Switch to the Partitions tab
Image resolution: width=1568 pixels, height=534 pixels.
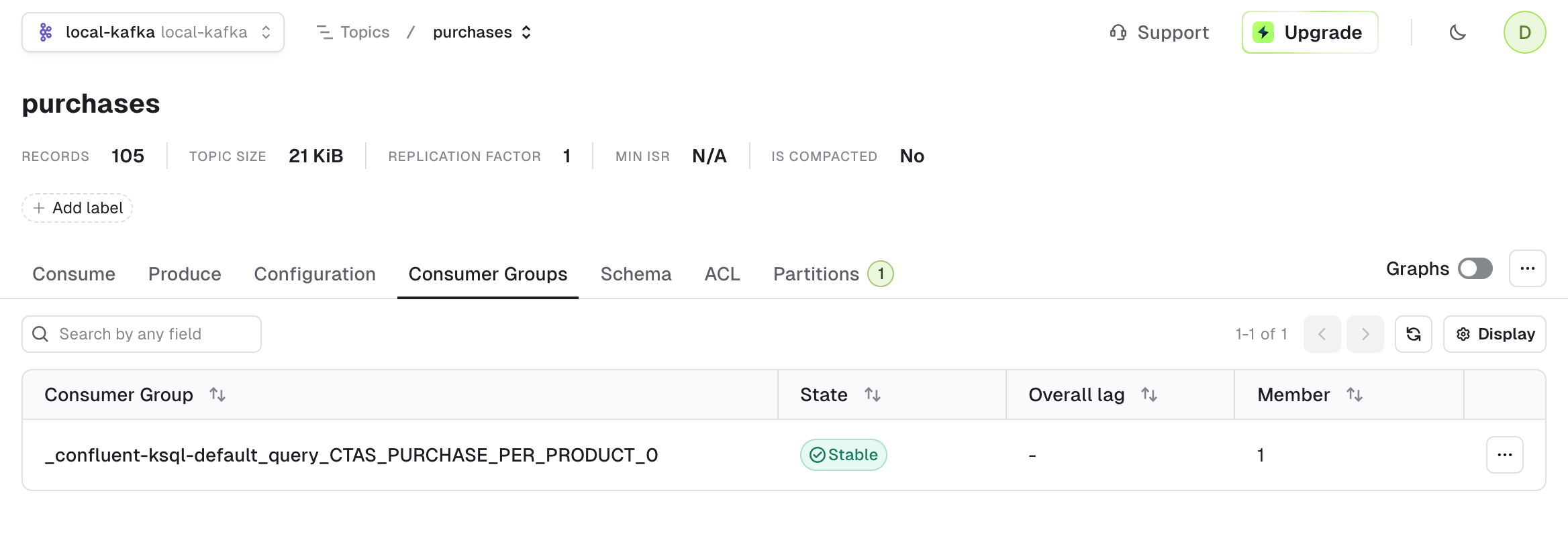pyautogui.click(x=833, y=274)
